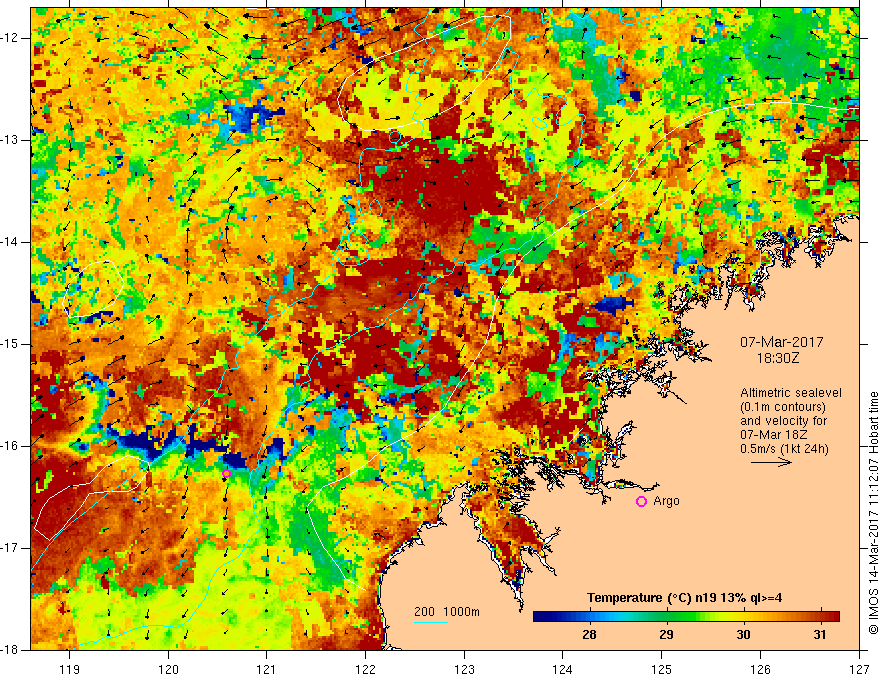This screenshot has height=680, width=880.
Task: Click the time text '18:30Z'
Action: coord(777,358)
